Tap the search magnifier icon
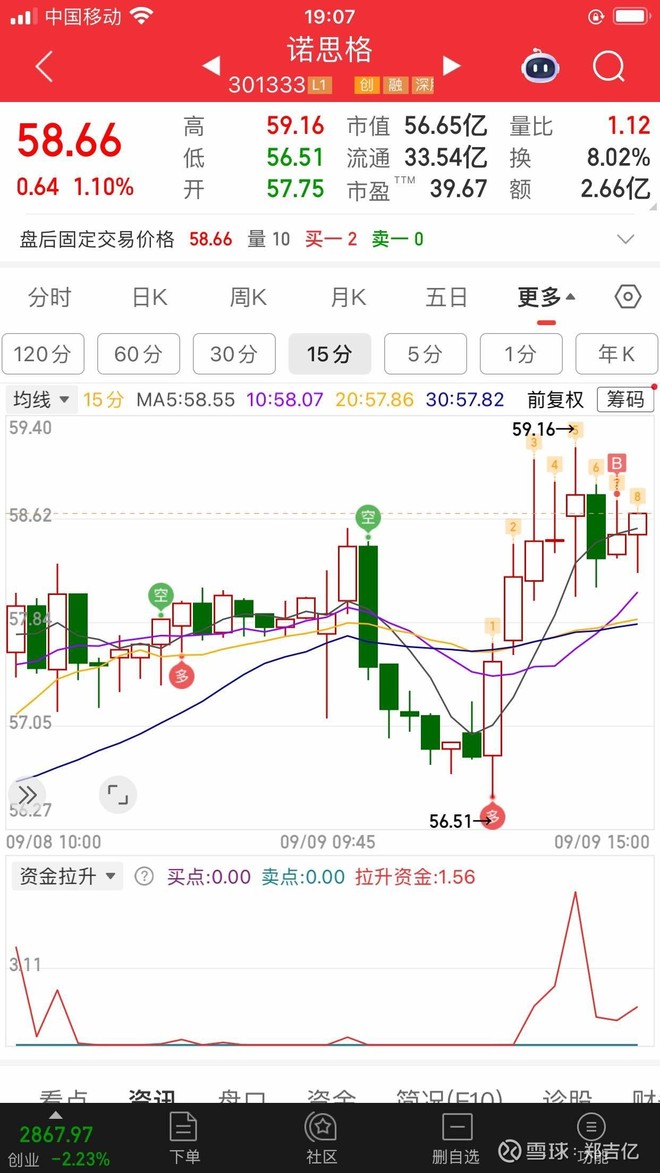Screen dimensions: 660x1173 (608, 67)
